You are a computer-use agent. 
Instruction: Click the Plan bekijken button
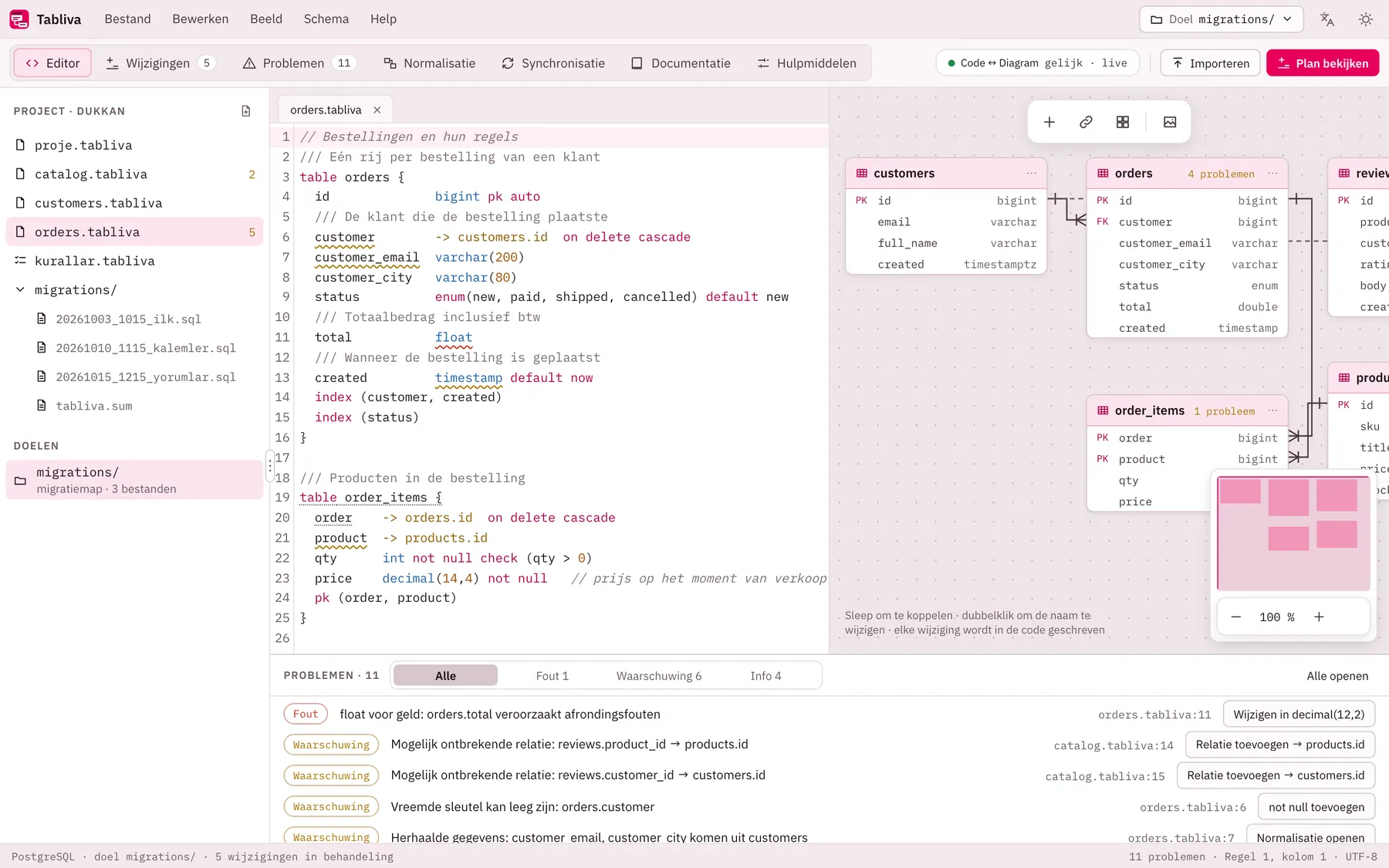(x=1323, y=63)
